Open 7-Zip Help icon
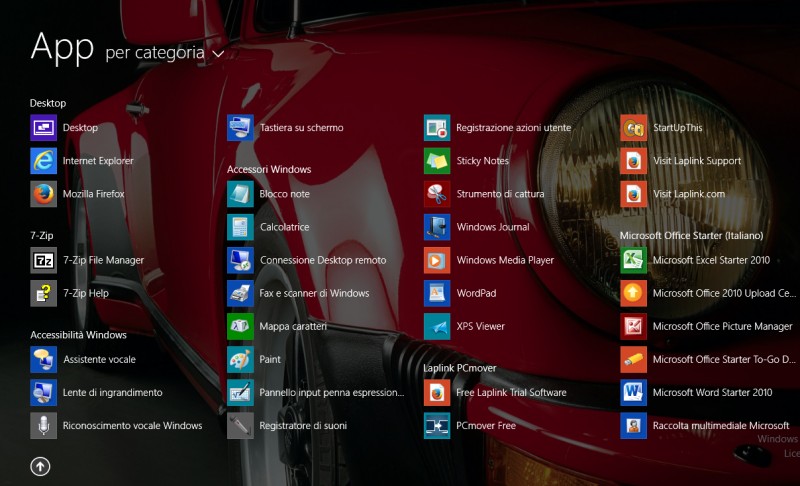The image size is (800, 486). click(43, 293)
